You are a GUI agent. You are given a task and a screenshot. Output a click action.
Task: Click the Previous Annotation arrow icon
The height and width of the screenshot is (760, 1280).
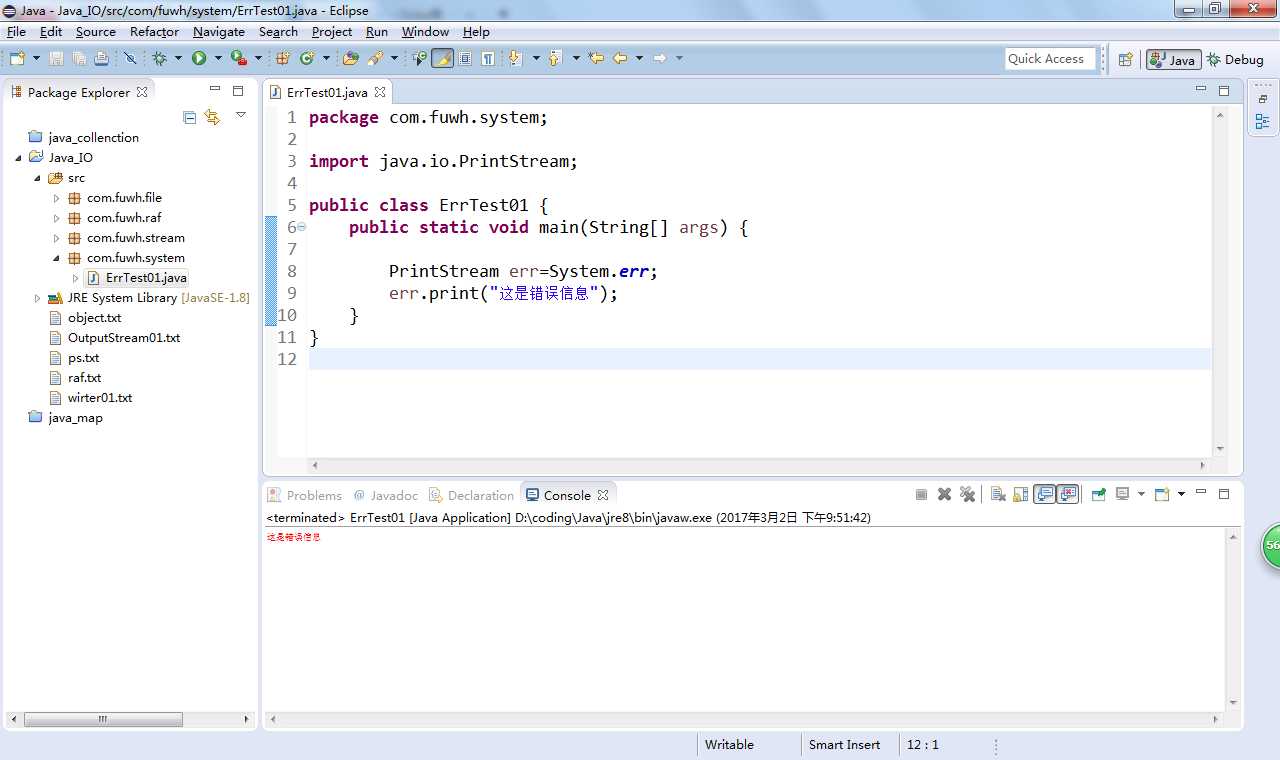pos(555,58)
